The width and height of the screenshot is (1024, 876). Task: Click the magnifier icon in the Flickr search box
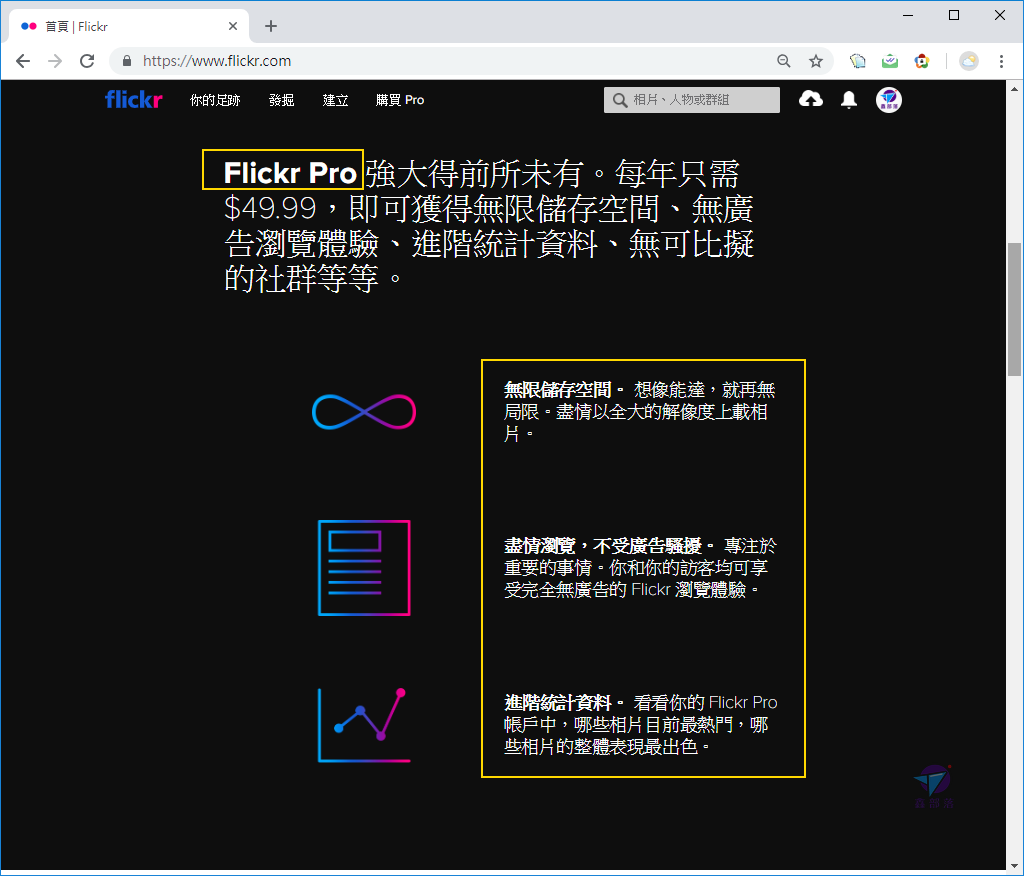[x=619, y=100]
